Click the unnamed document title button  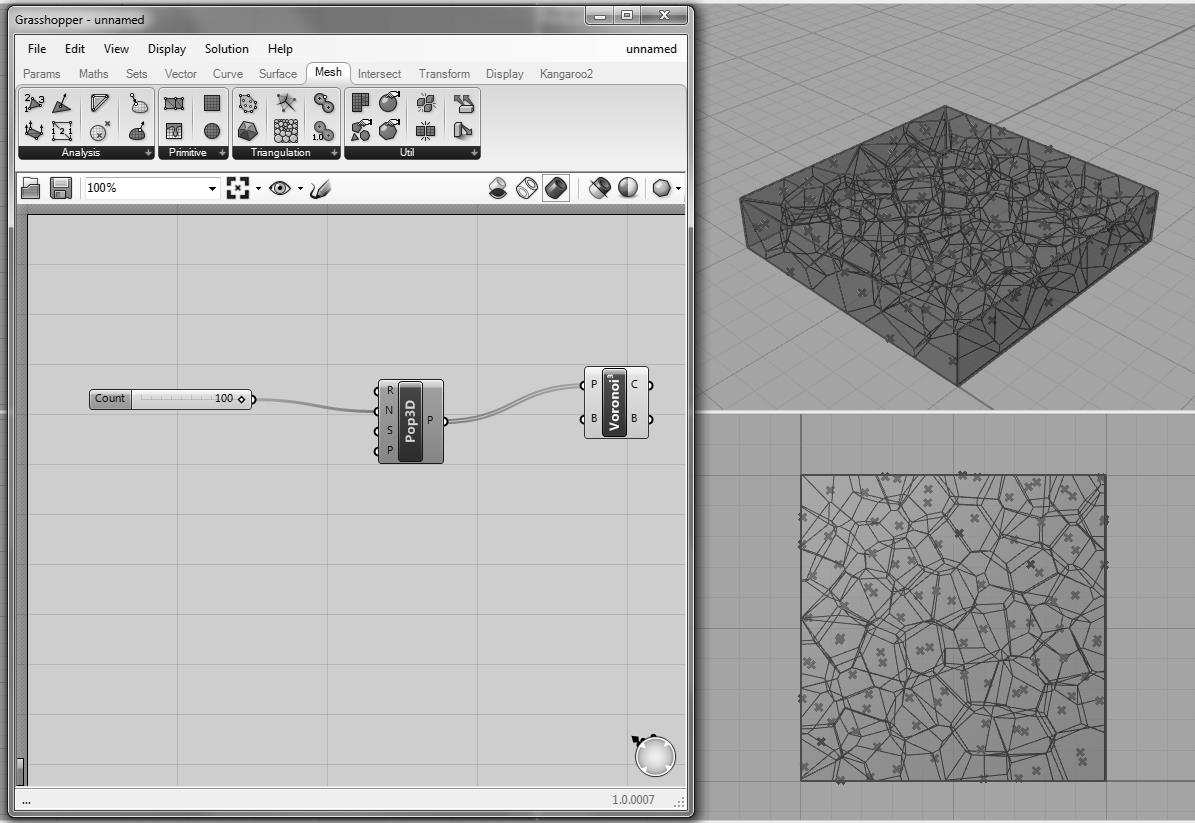pos(651,49)
